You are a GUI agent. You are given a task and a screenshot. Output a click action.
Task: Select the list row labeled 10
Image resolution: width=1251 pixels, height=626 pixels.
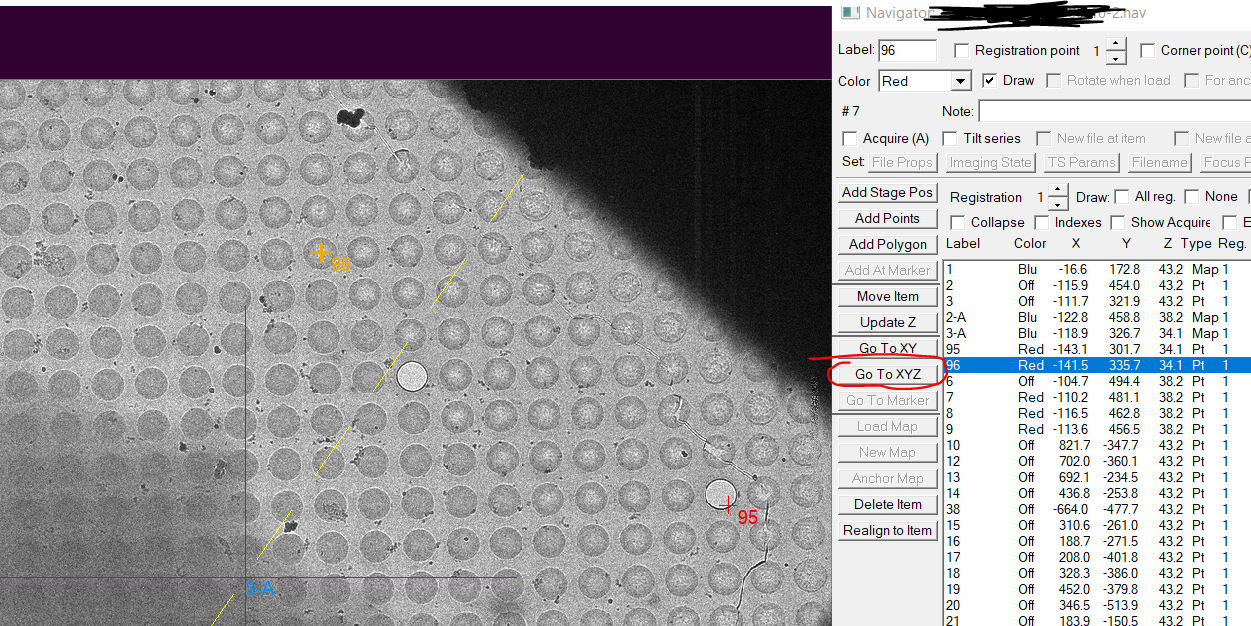coord(1097,446)
